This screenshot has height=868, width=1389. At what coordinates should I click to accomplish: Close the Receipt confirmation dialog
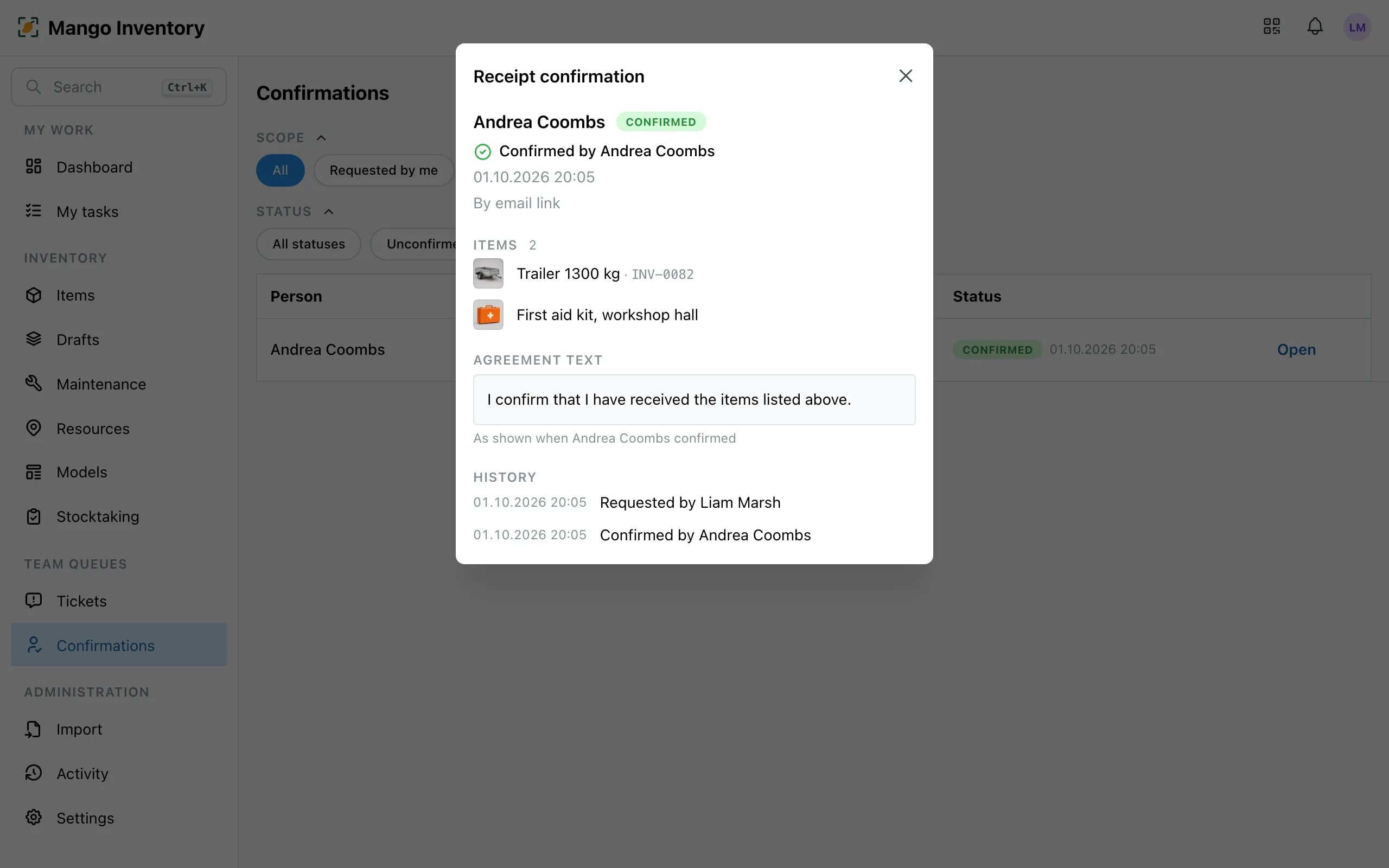[x=905, y=76]
